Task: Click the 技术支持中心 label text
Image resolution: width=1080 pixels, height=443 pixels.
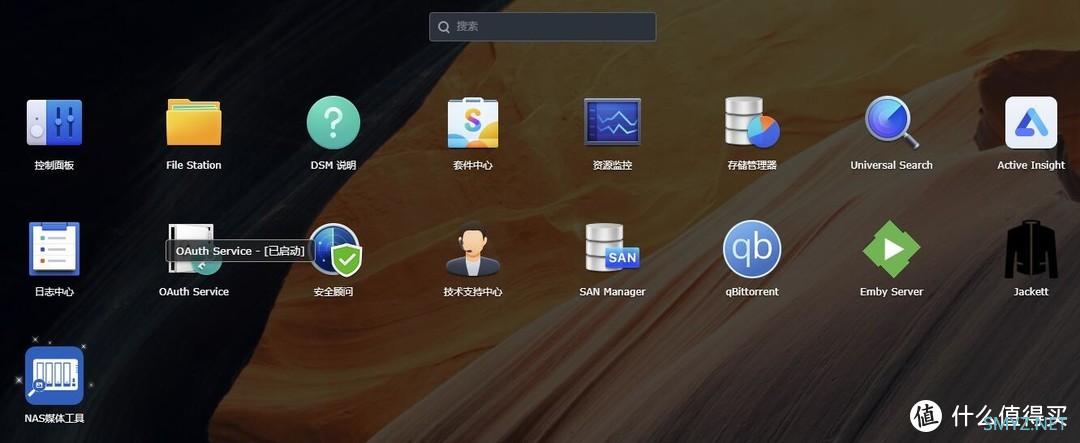Action: [472, 292]
